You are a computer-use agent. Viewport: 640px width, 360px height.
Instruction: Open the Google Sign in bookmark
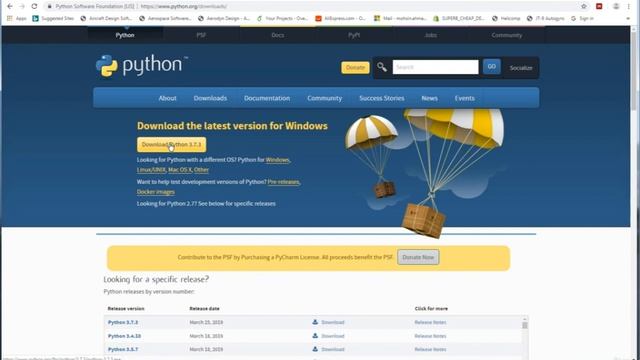582,18
